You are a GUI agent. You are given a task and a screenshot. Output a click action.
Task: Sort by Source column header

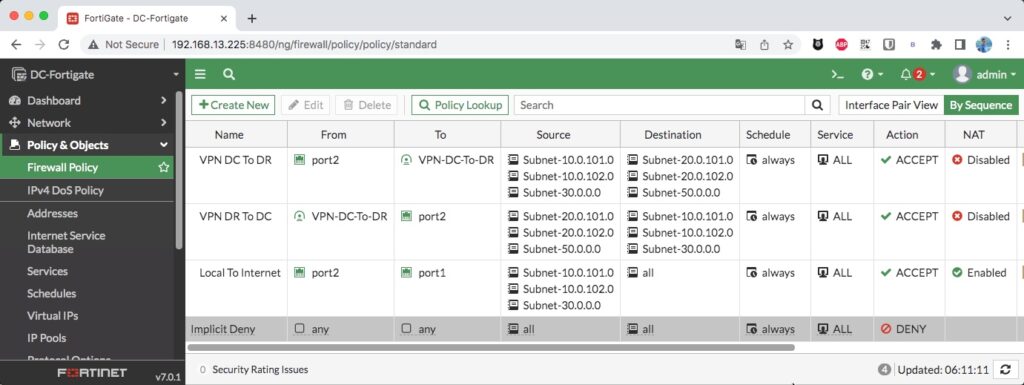tap(553, 134)
